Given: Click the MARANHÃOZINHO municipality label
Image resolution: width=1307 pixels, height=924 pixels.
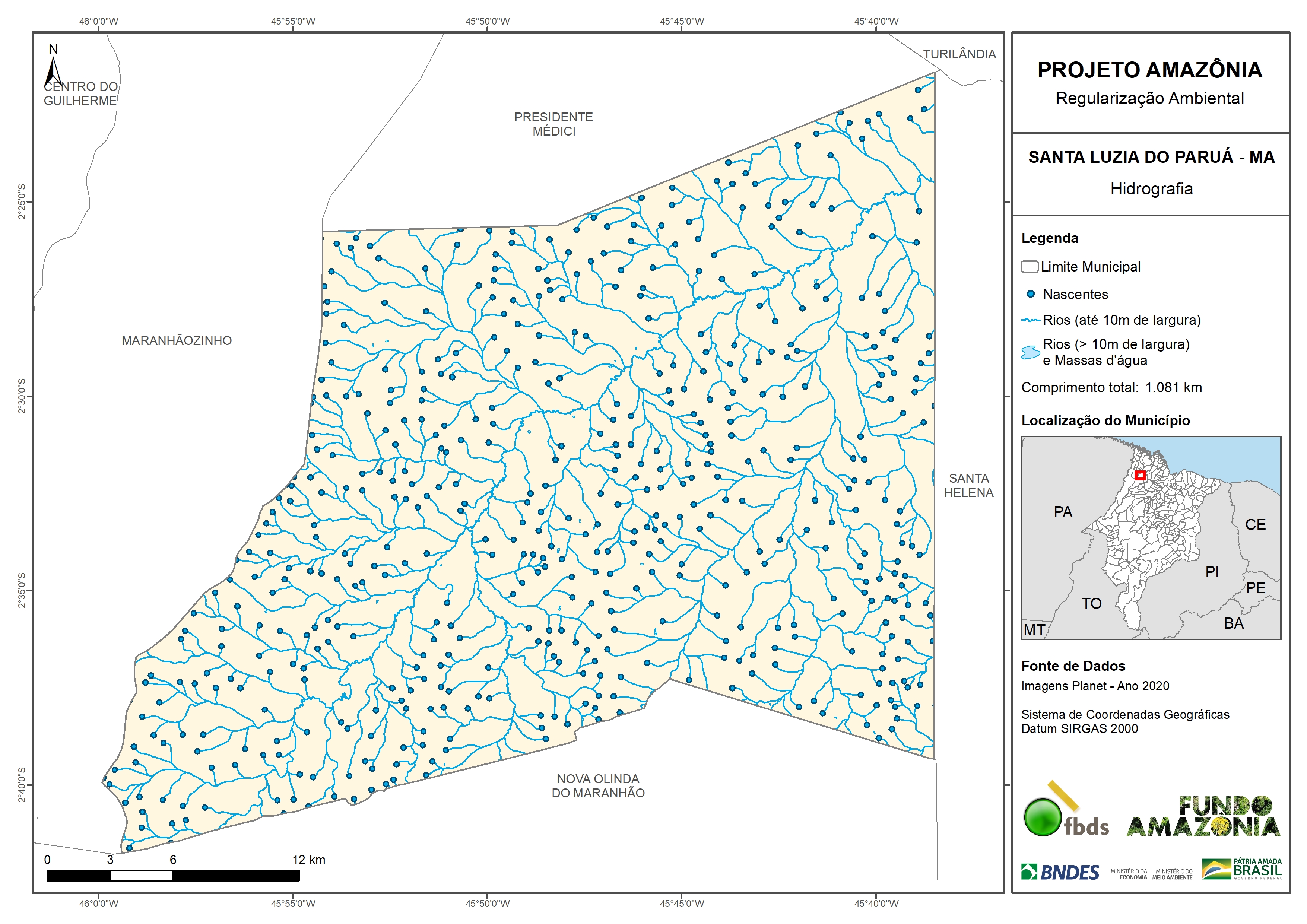Looking at the screenshot, I should (x=177, y=340).
